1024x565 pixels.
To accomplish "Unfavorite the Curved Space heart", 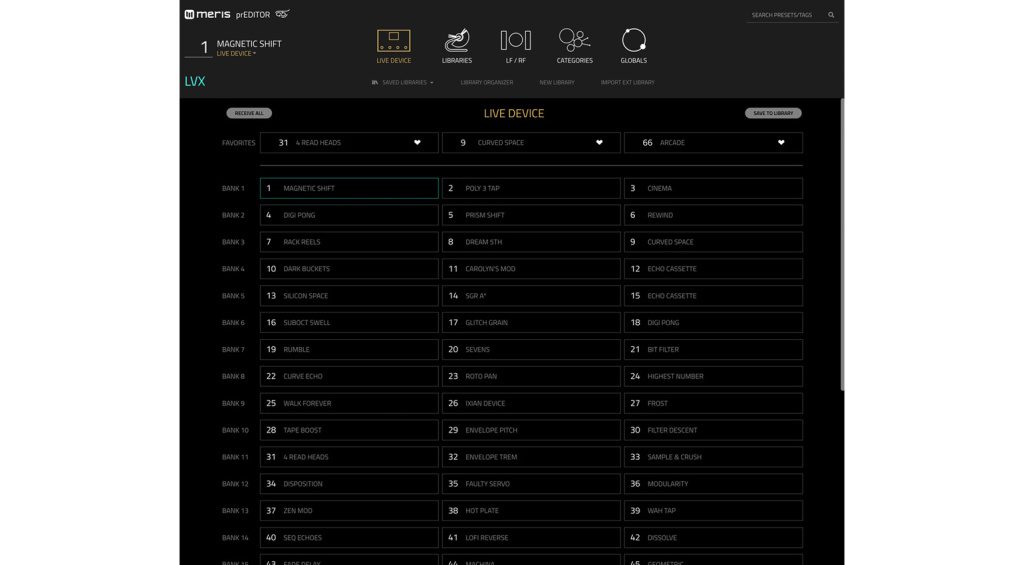I will coord(599,142).
